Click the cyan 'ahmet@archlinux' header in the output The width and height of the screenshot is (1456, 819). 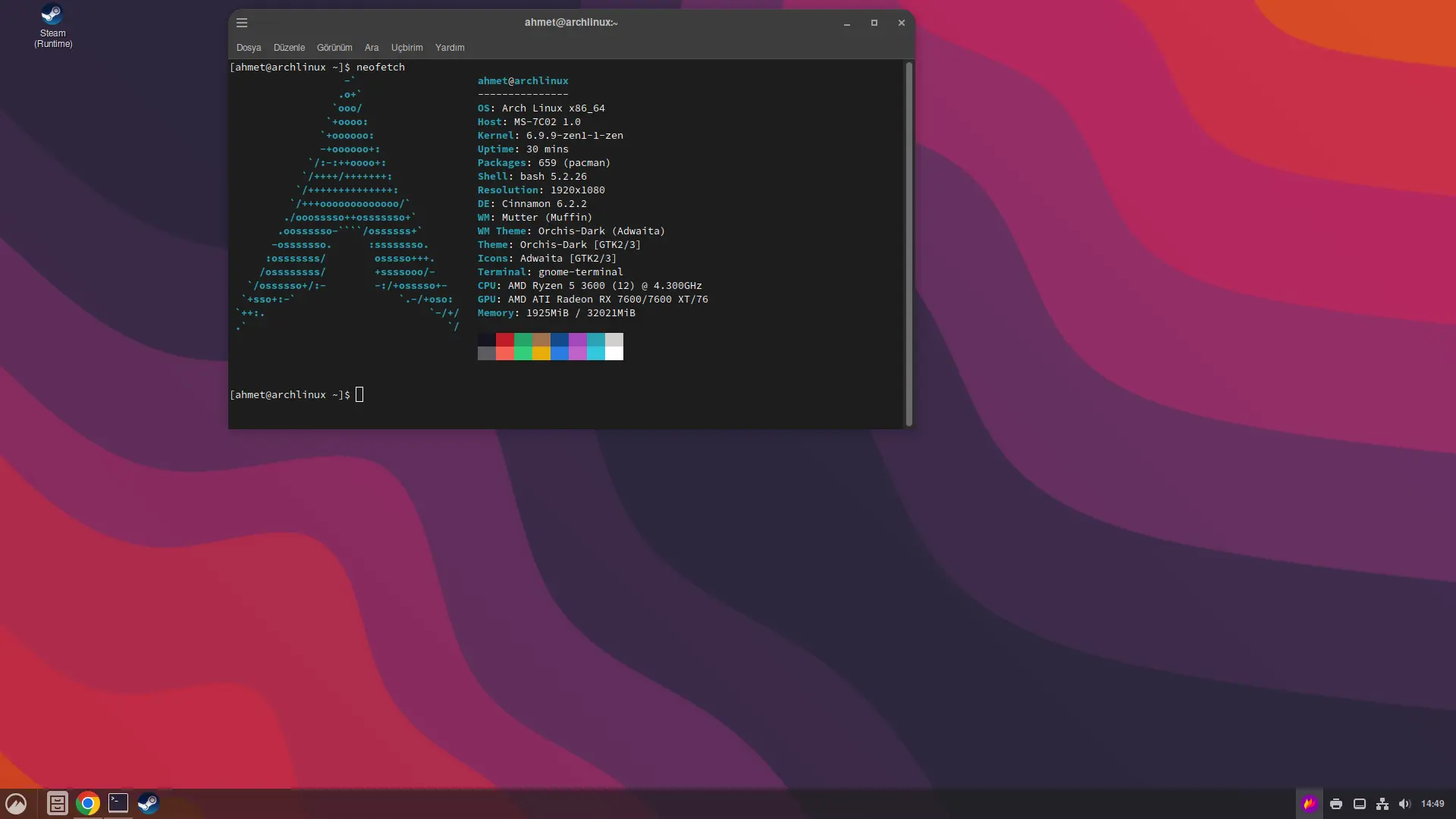(x=522, y=81)
